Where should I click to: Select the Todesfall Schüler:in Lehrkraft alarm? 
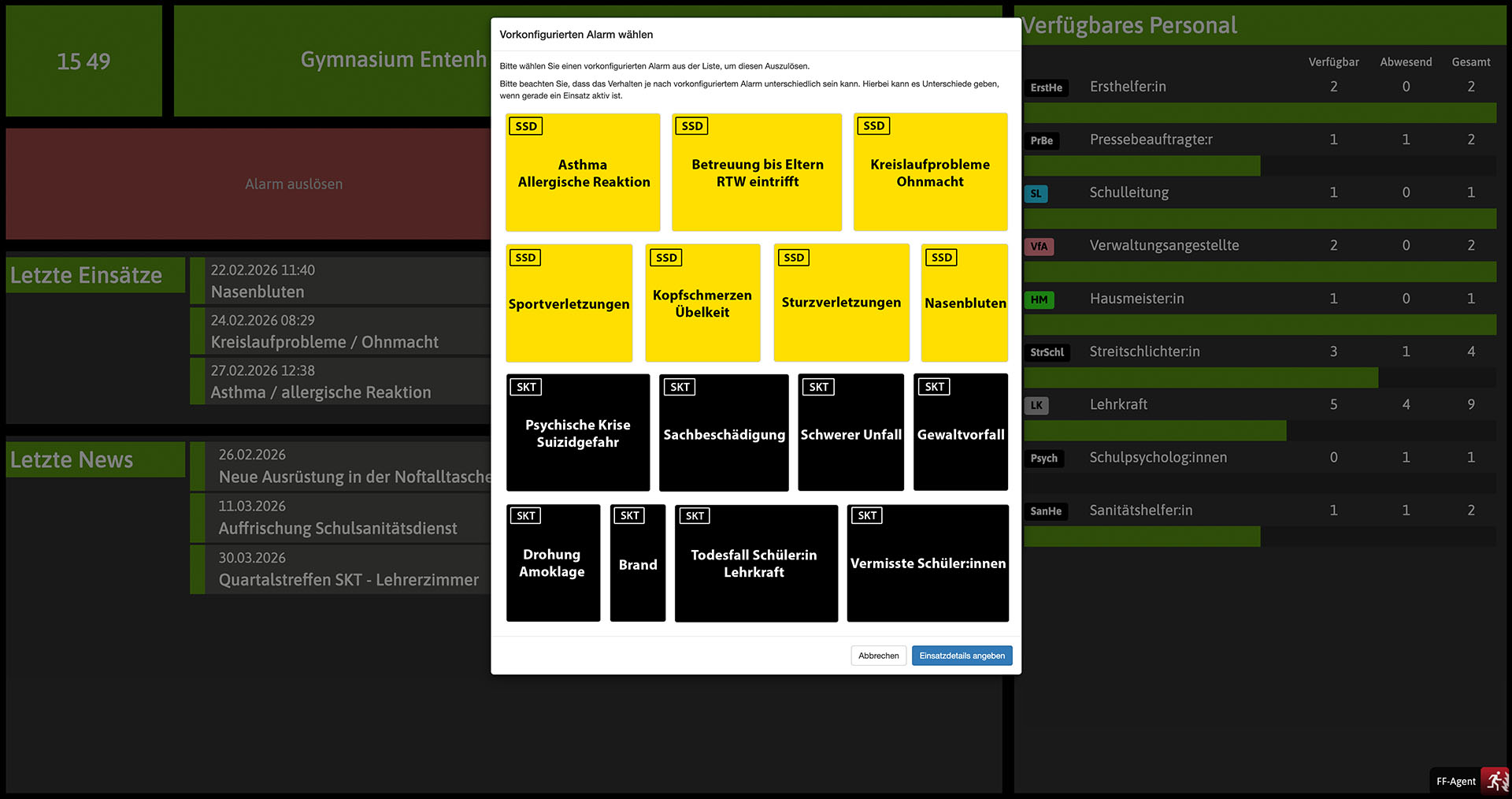coord(756,563)
